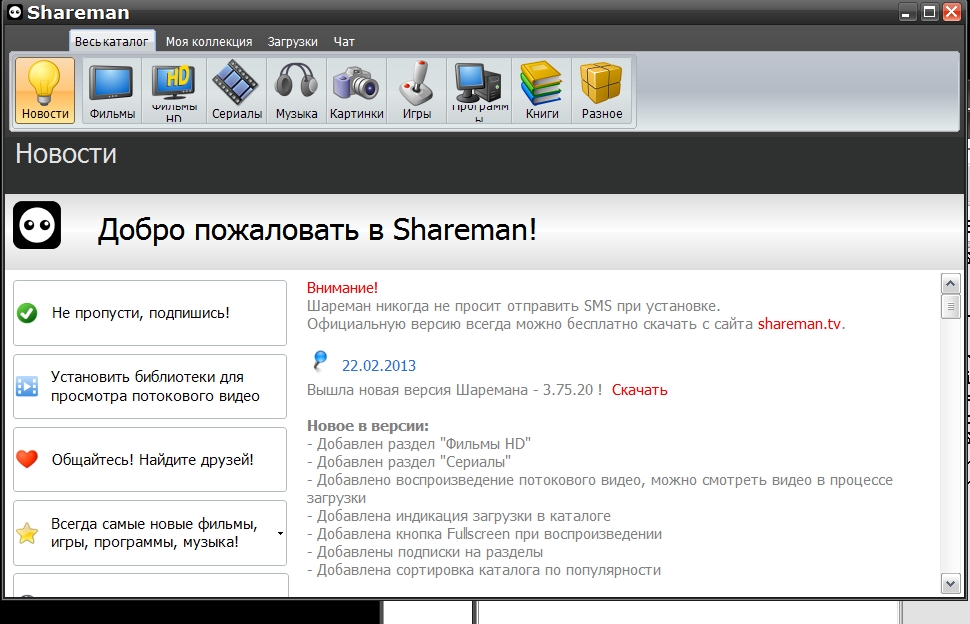970x624 pixels.
Task: Click the news scrollbar down arrow
Action: click(x=950, y=583)
